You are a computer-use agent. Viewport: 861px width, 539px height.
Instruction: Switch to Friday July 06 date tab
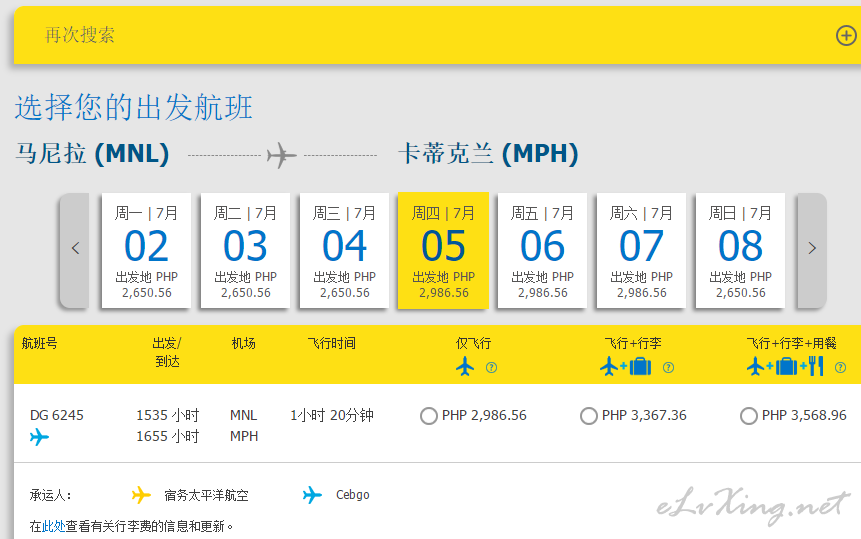542,249
